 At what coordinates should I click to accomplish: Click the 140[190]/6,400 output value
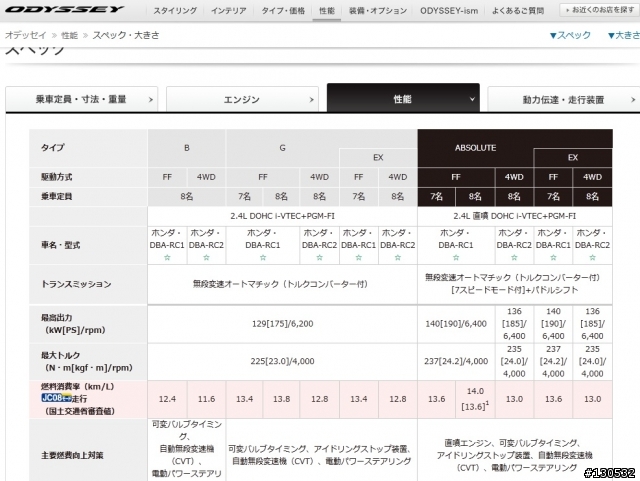(456, 324)
